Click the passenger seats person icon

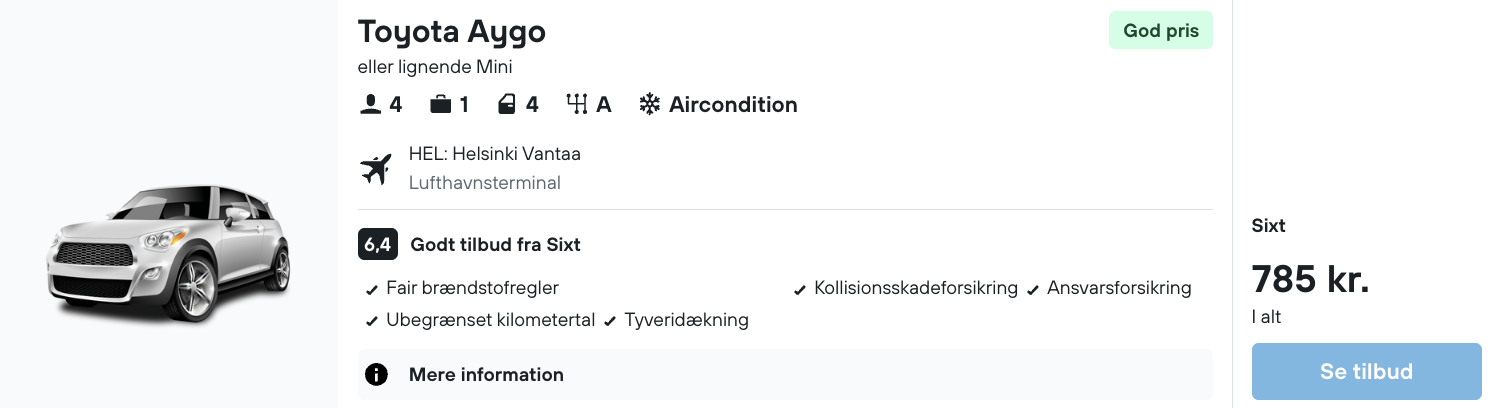(370, 104)
